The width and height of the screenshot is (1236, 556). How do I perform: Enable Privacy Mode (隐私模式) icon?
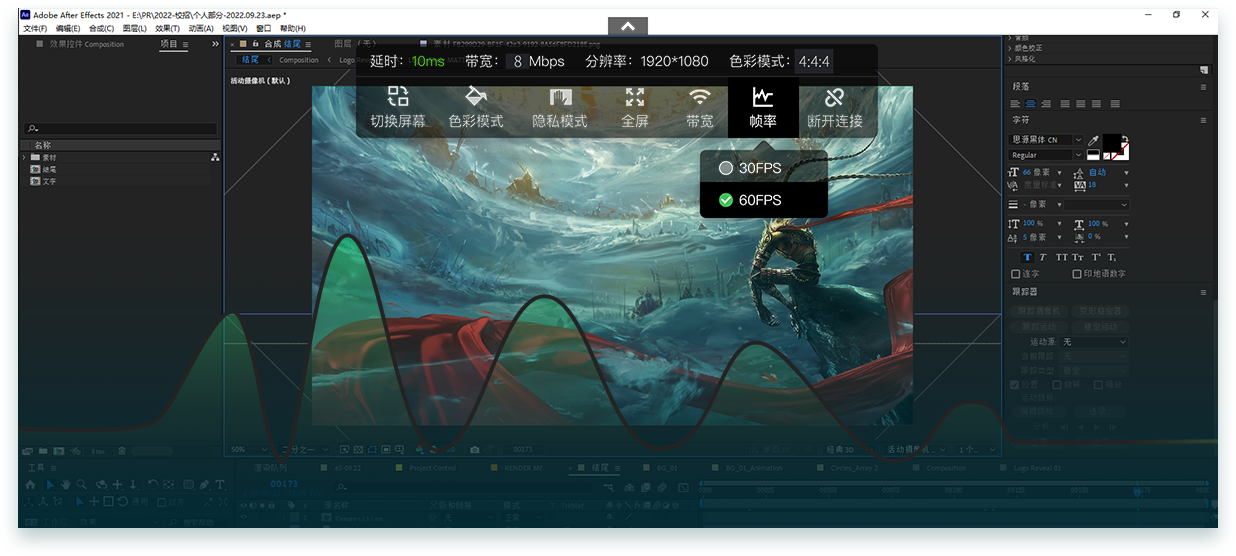(x=560, y=97)
